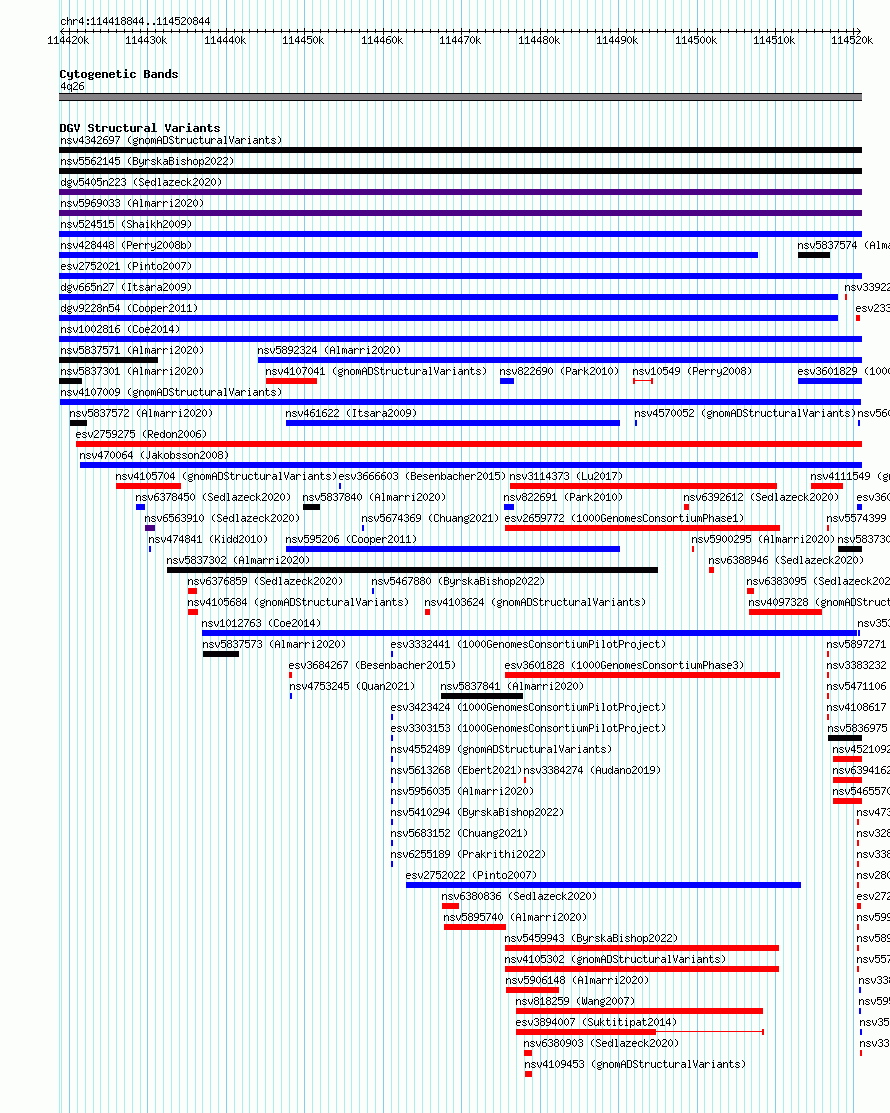Click esv2752021 (Pinto2007) label
This screenshot has width=890, height=1113.
(x=126, y=266)
